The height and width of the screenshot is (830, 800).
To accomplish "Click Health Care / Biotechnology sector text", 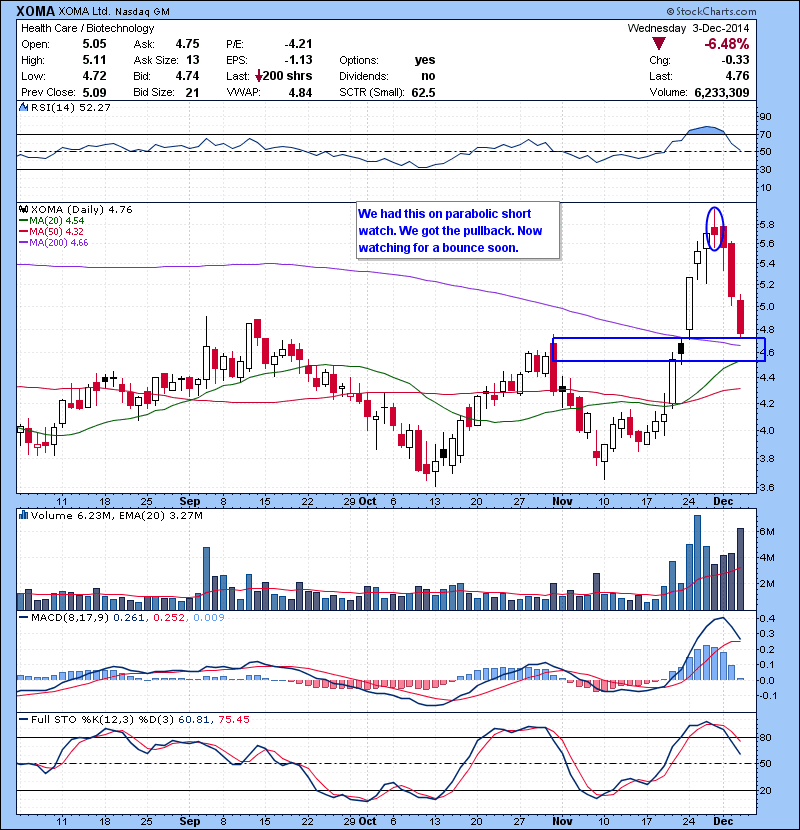I will click(x=87, y=28).
